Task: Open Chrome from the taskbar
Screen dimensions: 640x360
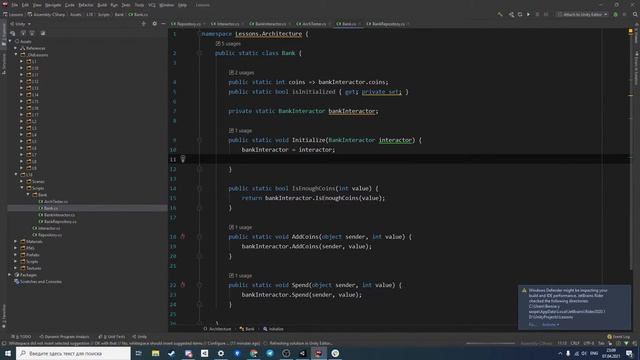Action: tap(253, 353)
